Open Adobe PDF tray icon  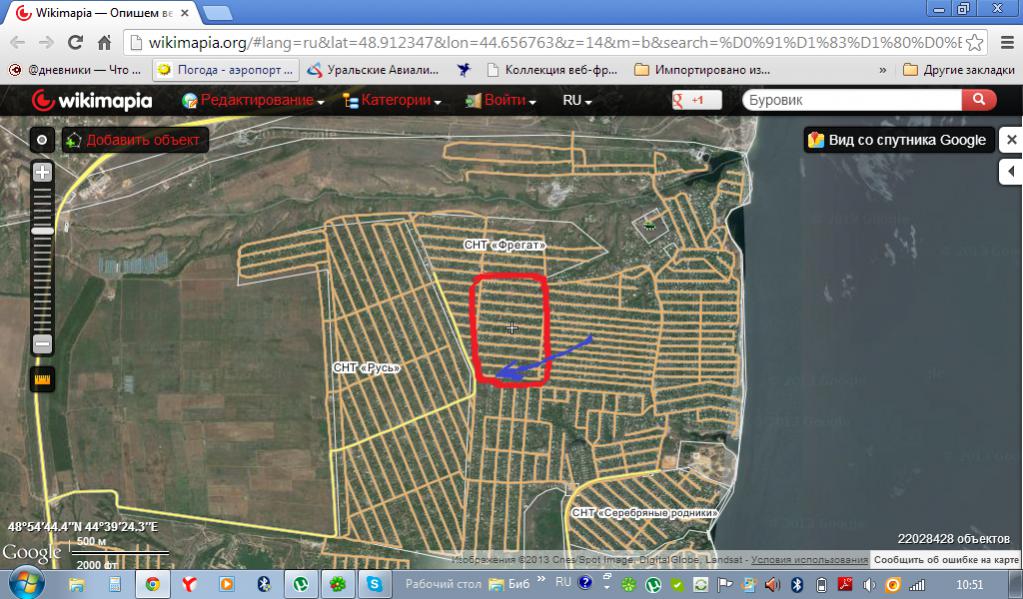[x=846, y=584]
